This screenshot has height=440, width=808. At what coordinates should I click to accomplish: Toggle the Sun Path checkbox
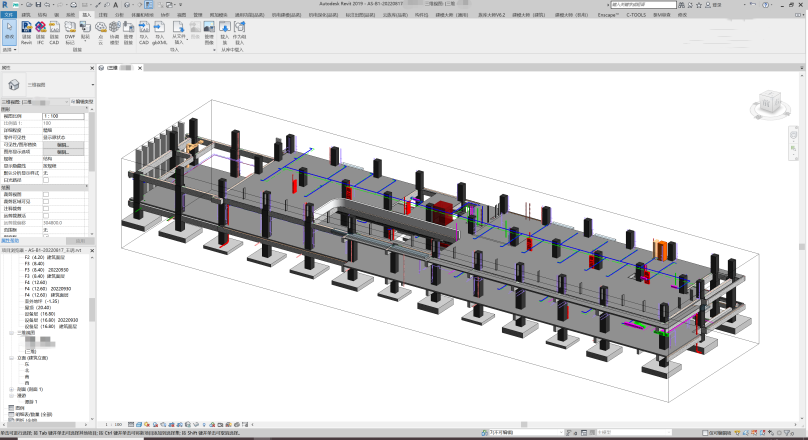coord(45,180)
